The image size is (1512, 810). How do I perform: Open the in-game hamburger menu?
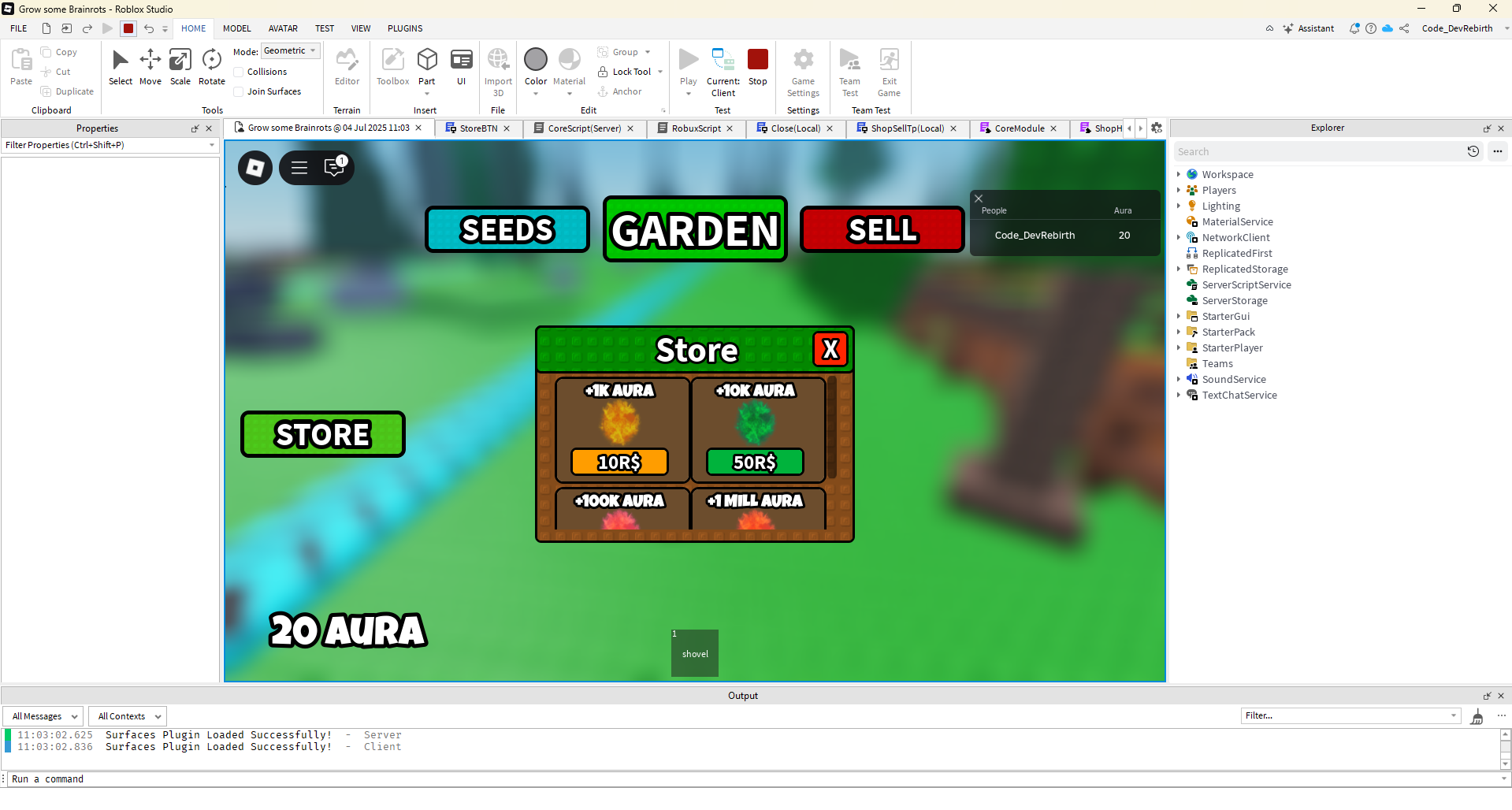(x=299, y=168)
